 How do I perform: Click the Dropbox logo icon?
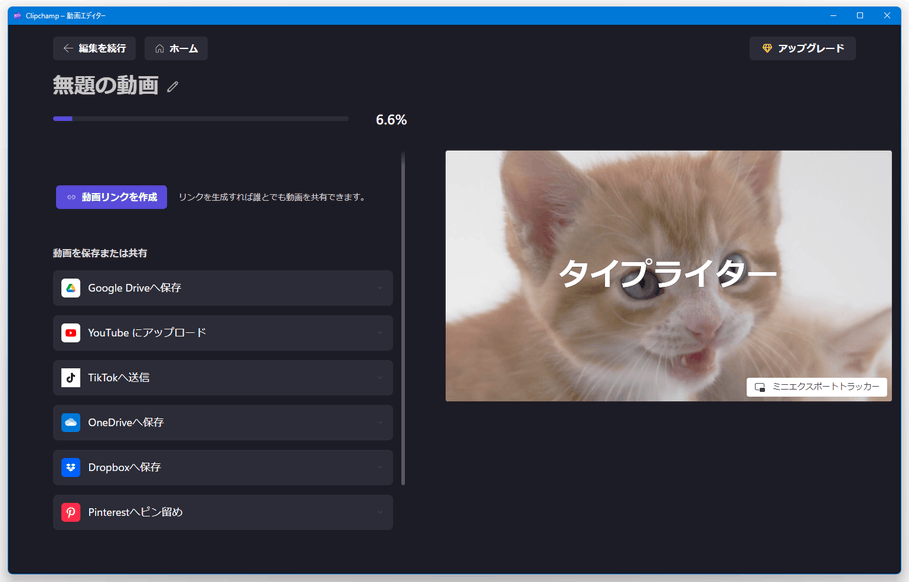tap(71, 467)
